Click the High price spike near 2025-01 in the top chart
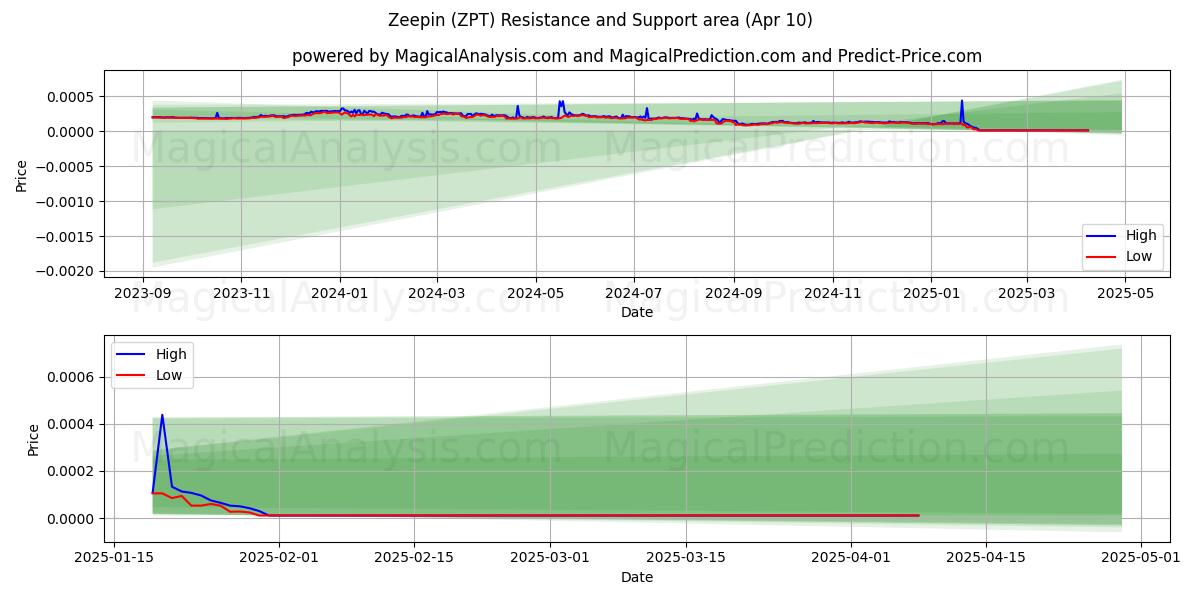Viewport: 1200px width, 600px height. click(x=962, y=101)
